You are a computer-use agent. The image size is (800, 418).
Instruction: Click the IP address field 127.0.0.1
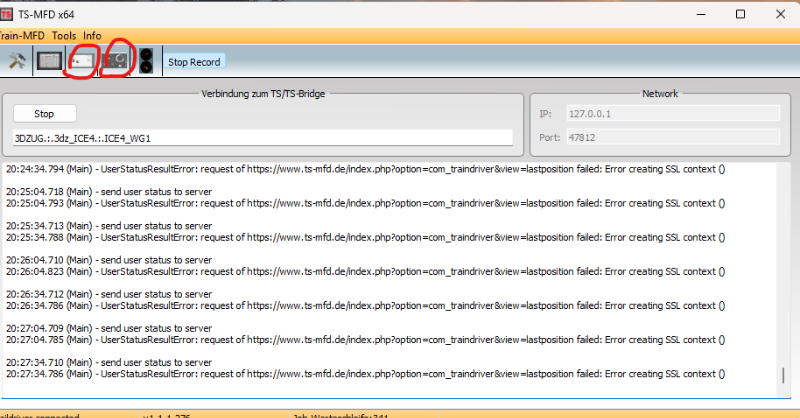click(x=670, y=114)
